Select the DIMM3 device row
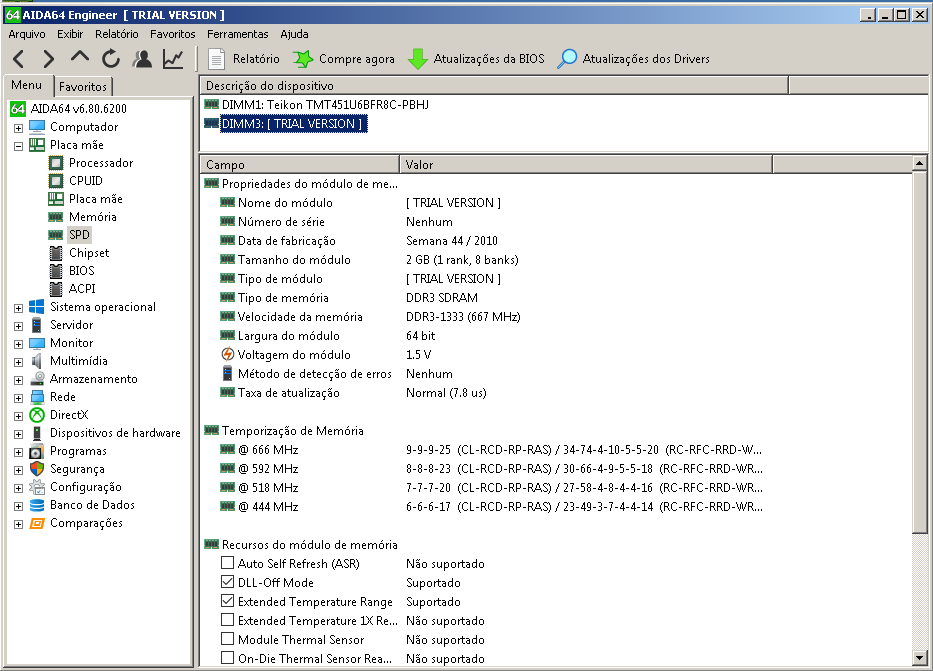 coord(293,124)
